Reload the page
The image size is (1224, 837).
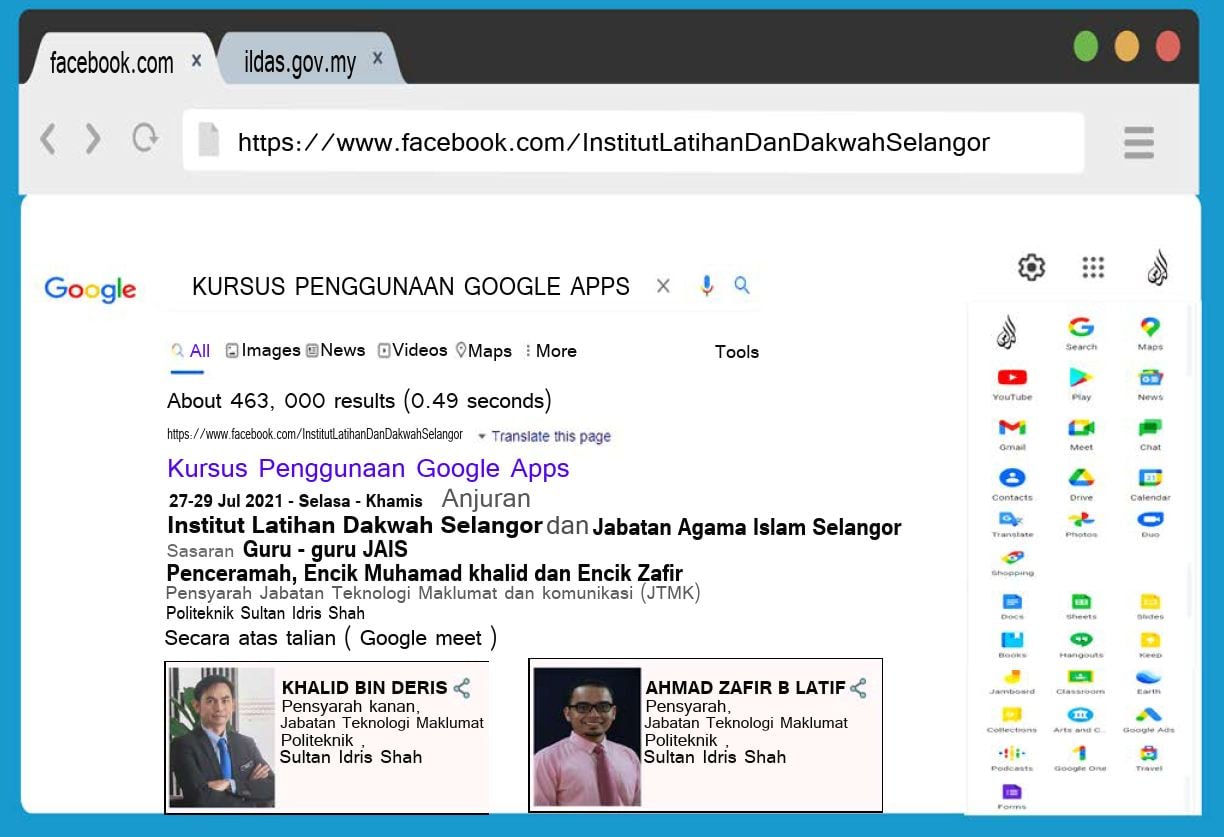click(145, 137)
